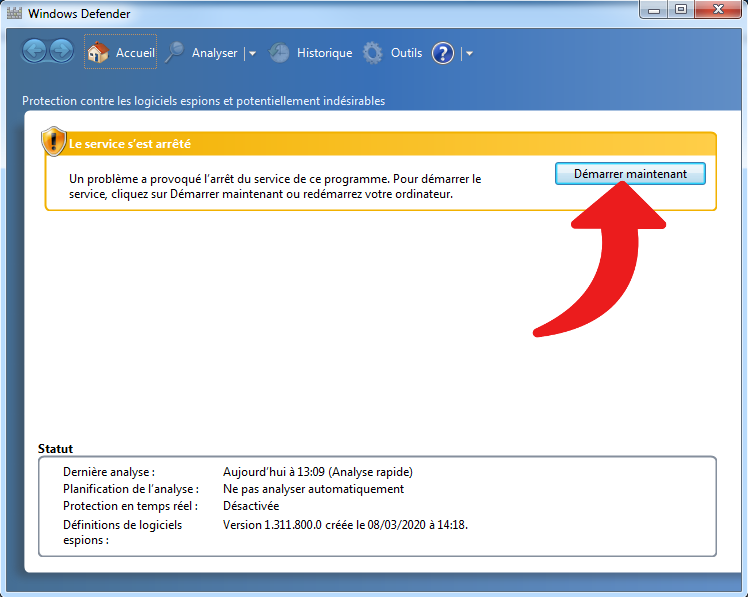The width and height of the screenshot is (748, 597).
Task: Minimize the Windows Defender window
Action: [654, 10]
